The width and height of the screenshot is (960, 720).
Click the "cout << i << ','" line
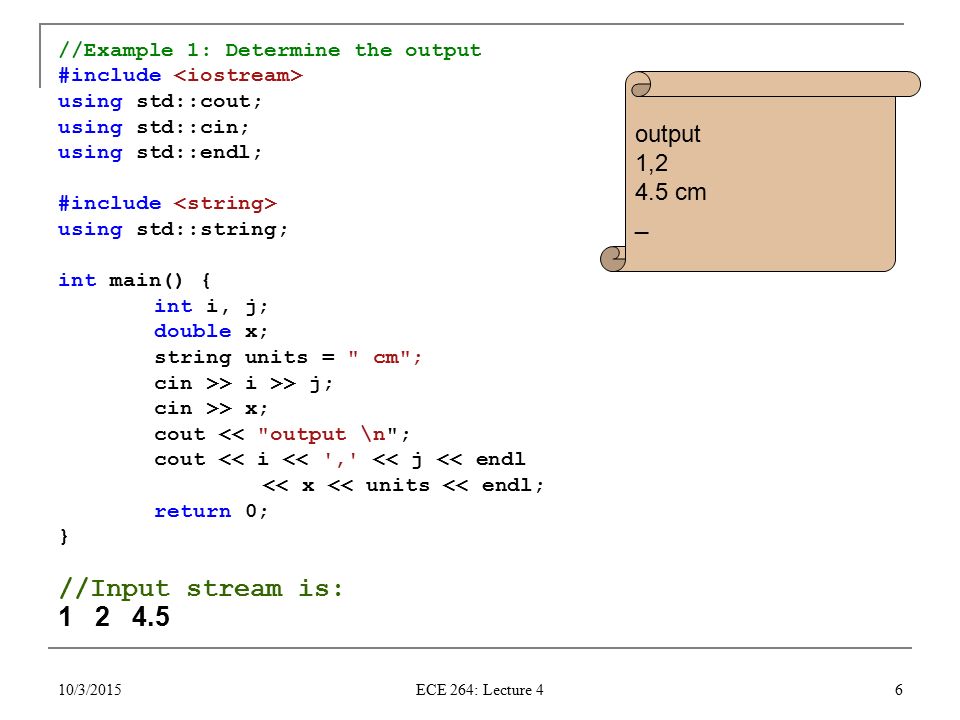[x=340, y=459]
